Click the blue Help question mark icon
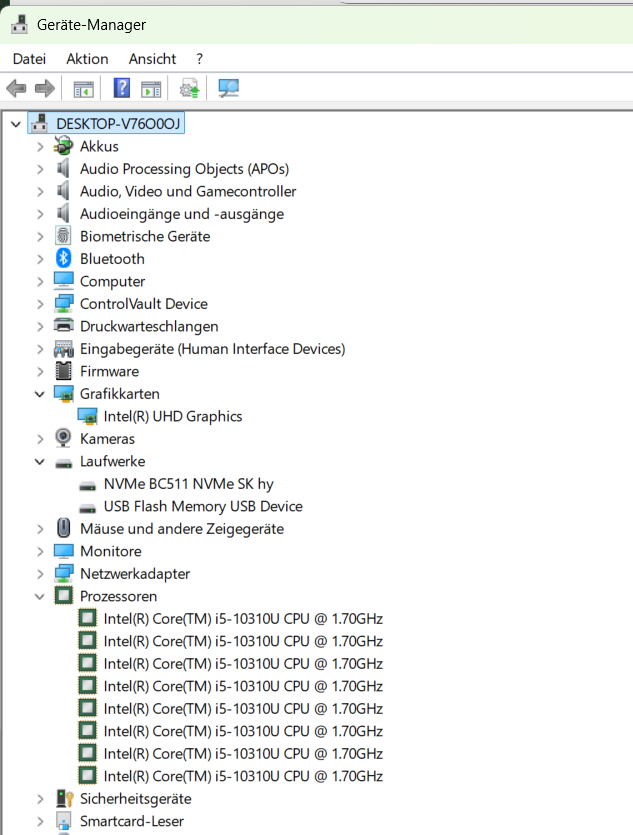The image size is (633, 835). click(x=122, y=88)
